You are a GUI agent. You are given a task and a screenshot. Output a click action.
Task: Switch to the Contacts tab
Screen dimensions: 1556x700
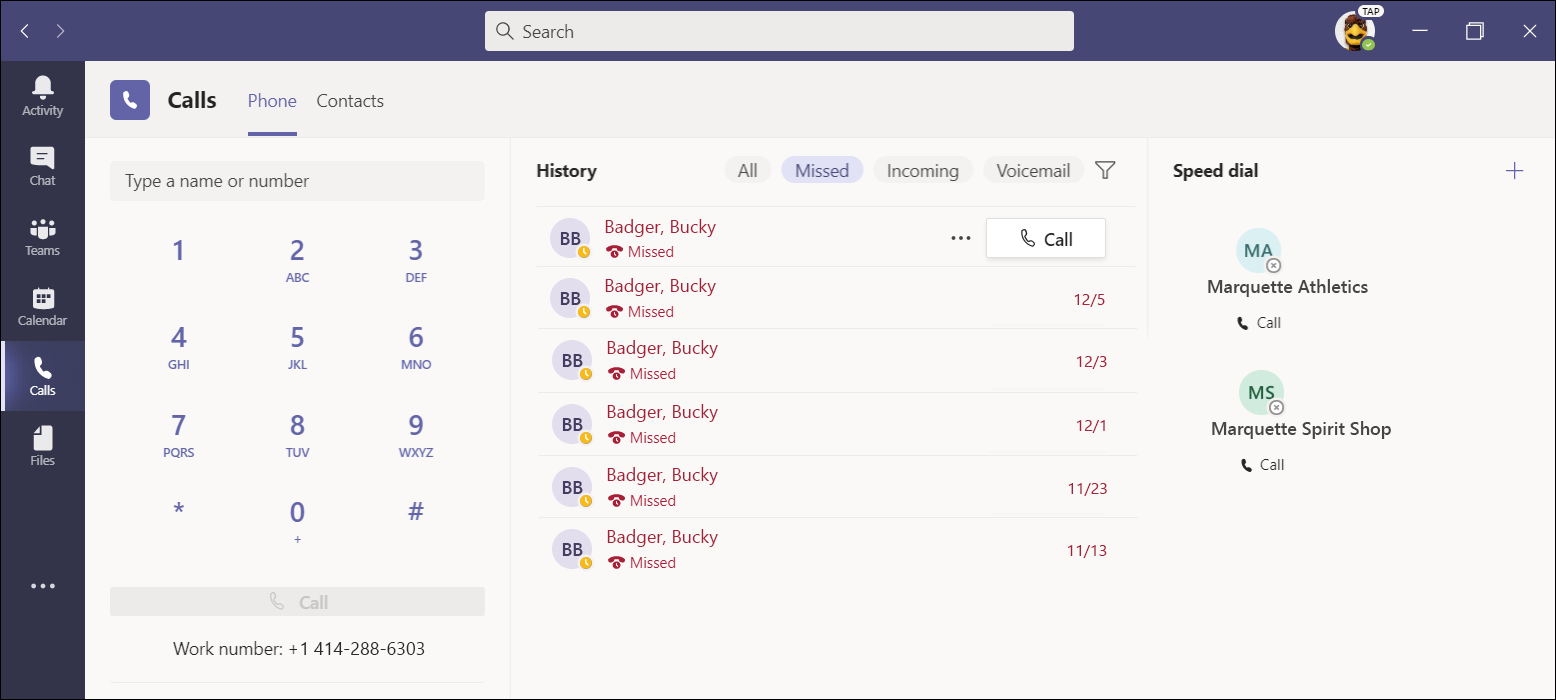click(x=350, y=101)
